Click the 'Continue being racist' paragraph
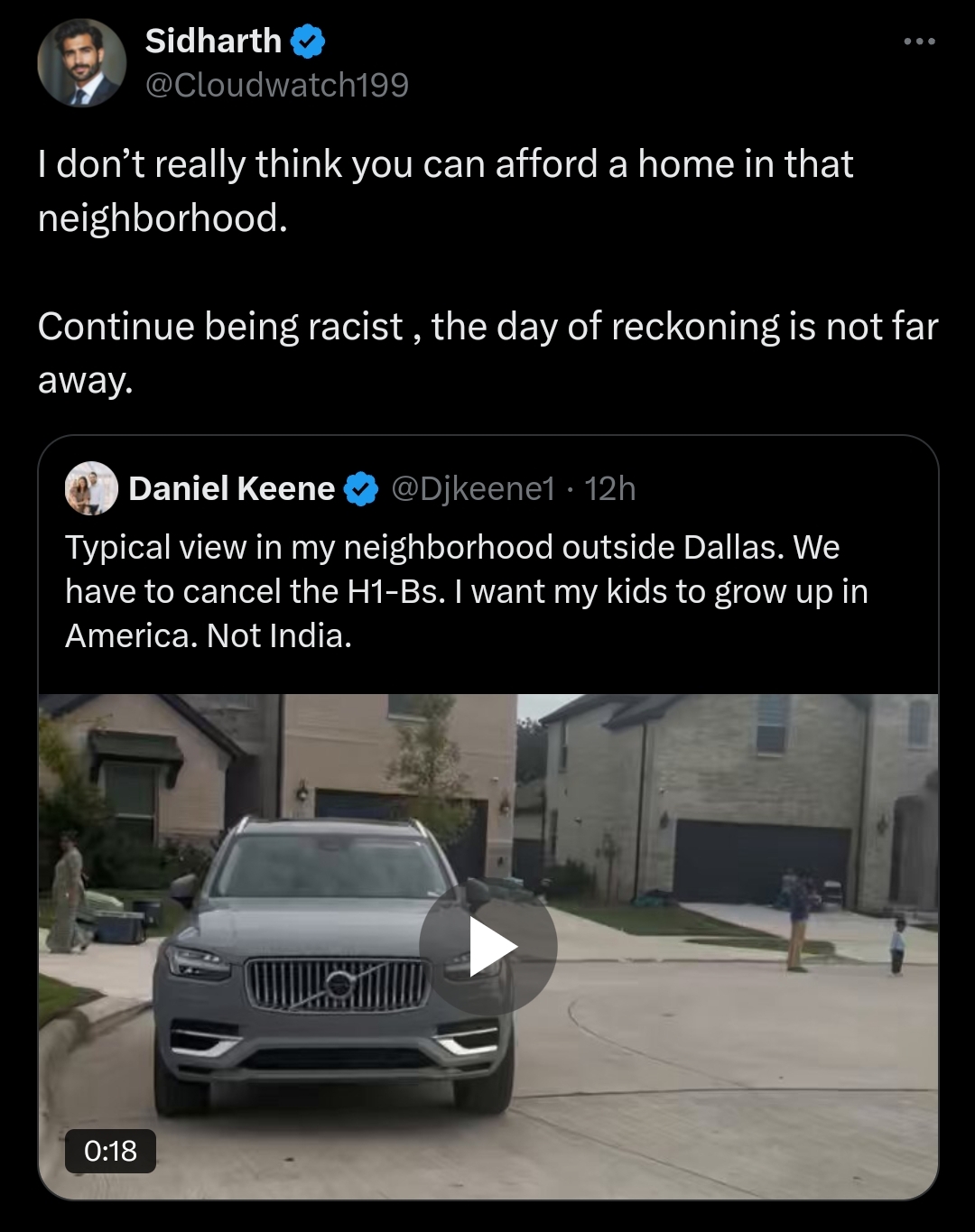The width and height of the screenshot is (975, 1232). (487, 327)
